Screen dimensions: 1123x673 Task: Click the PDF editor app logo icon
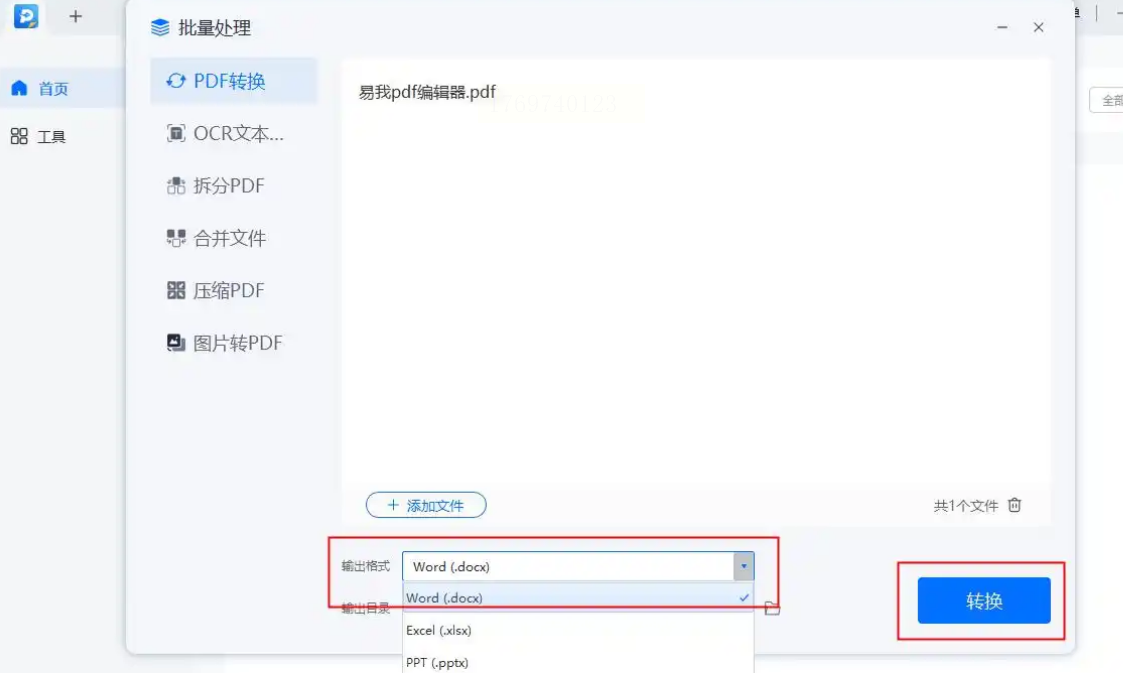(x=26, y=16)
